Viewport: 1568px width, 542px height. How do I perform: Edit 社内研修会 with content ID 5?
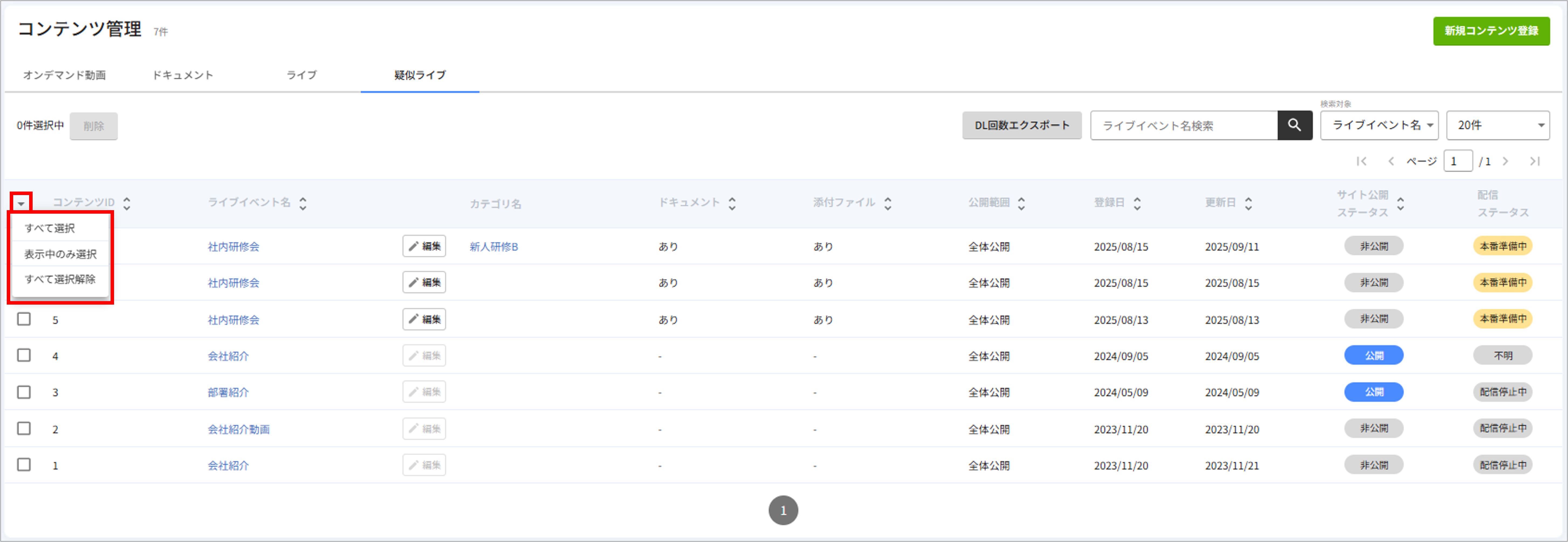coord(424,319)
